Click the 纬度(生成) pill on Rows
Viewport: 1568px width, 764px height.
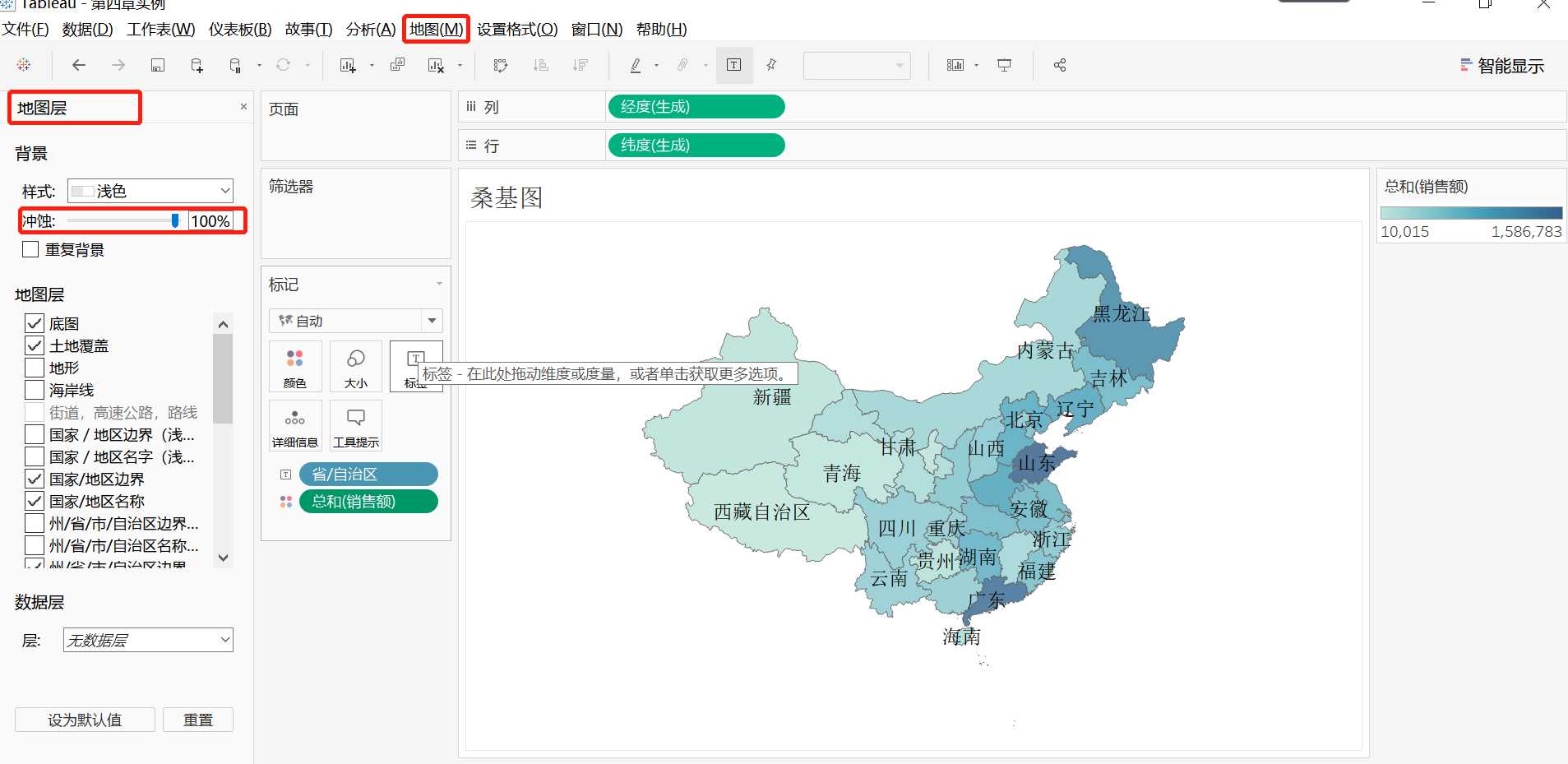[696, 146]
